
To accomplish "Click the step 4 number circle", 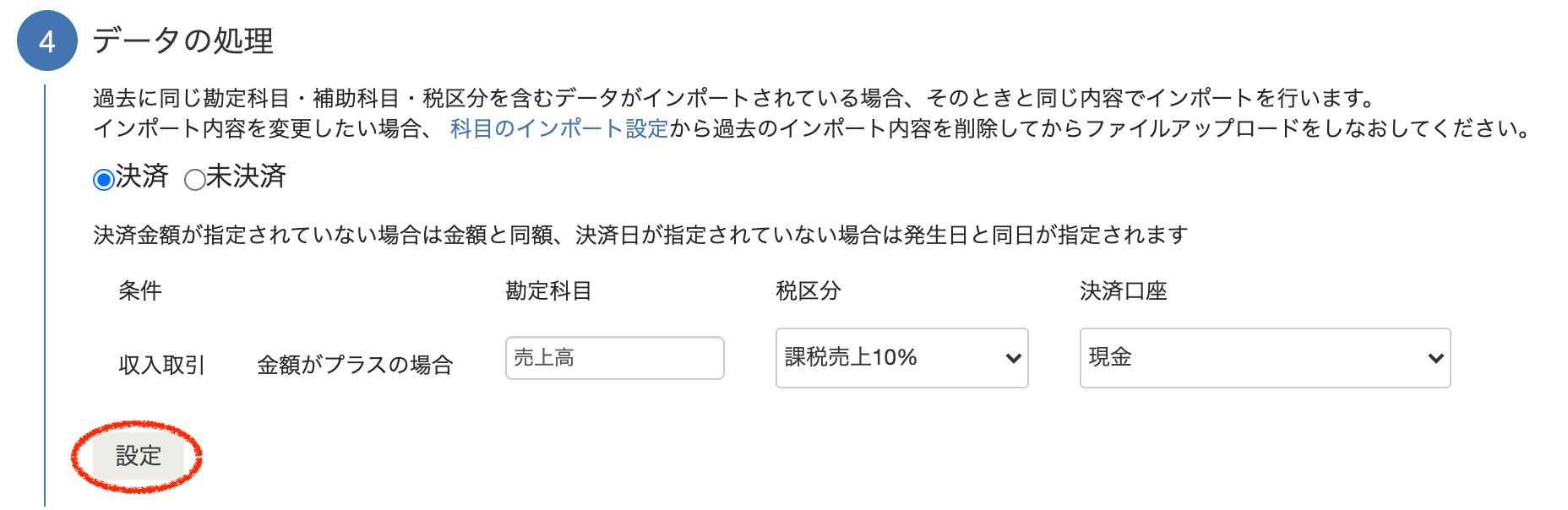I will point(47,41).
